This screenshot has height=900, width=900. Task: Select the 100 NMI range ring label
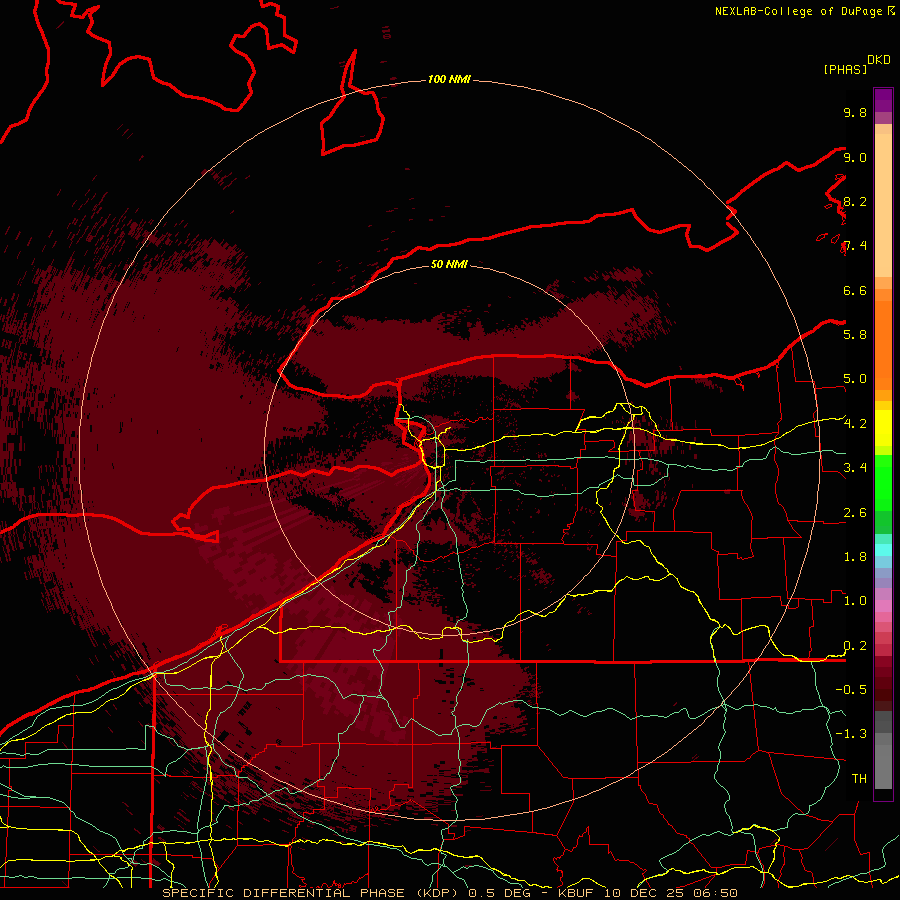tap(449, 79)
